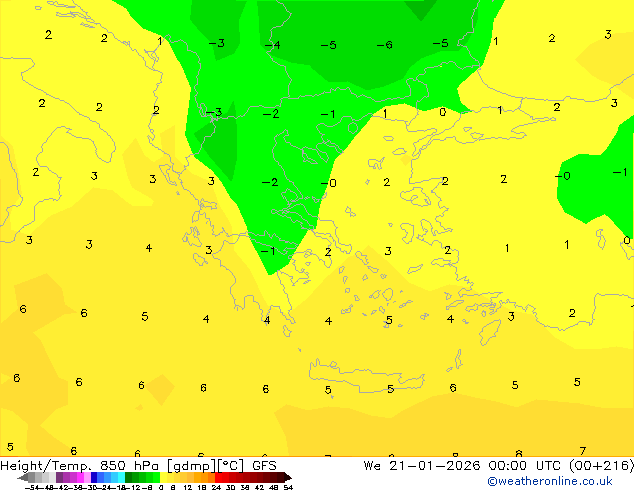Image resolution: width=634 pixels, height=490 pixels.
Task: Click the dark purple swatch in the legend
Action: tap(59, 477)
